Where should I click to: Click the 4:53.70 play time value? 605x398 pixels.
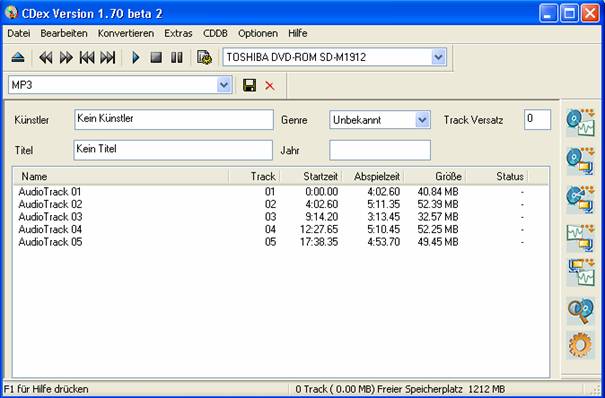pyautogui.click(x=384, y=242)
